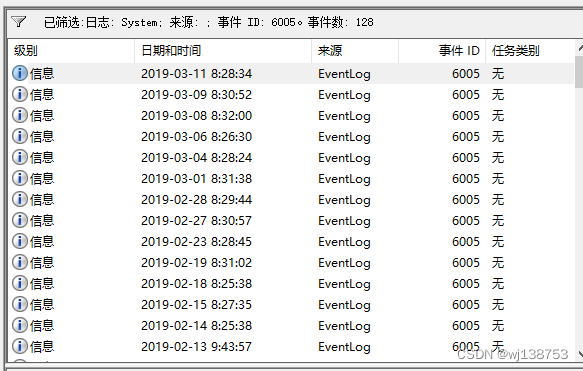Click event ID 6005 in 2019-03-01 row

(x=466, y=178)
